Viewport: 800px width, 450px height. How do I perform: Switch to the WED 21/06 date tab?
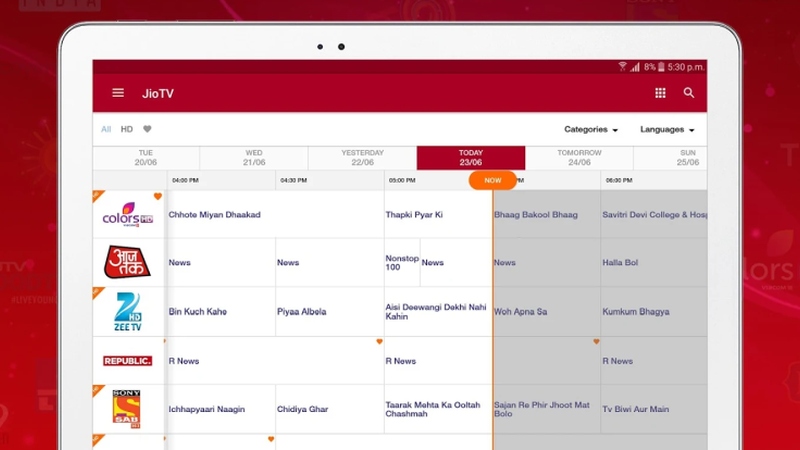(254, 158)
